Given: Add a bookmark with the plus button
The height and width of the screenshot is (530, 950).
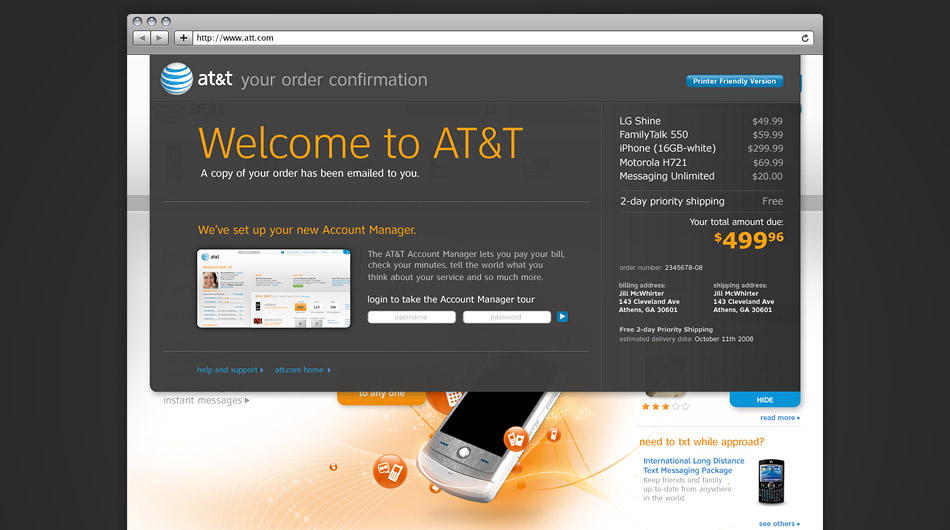Looking at the screenshot, I should point(183,38).
